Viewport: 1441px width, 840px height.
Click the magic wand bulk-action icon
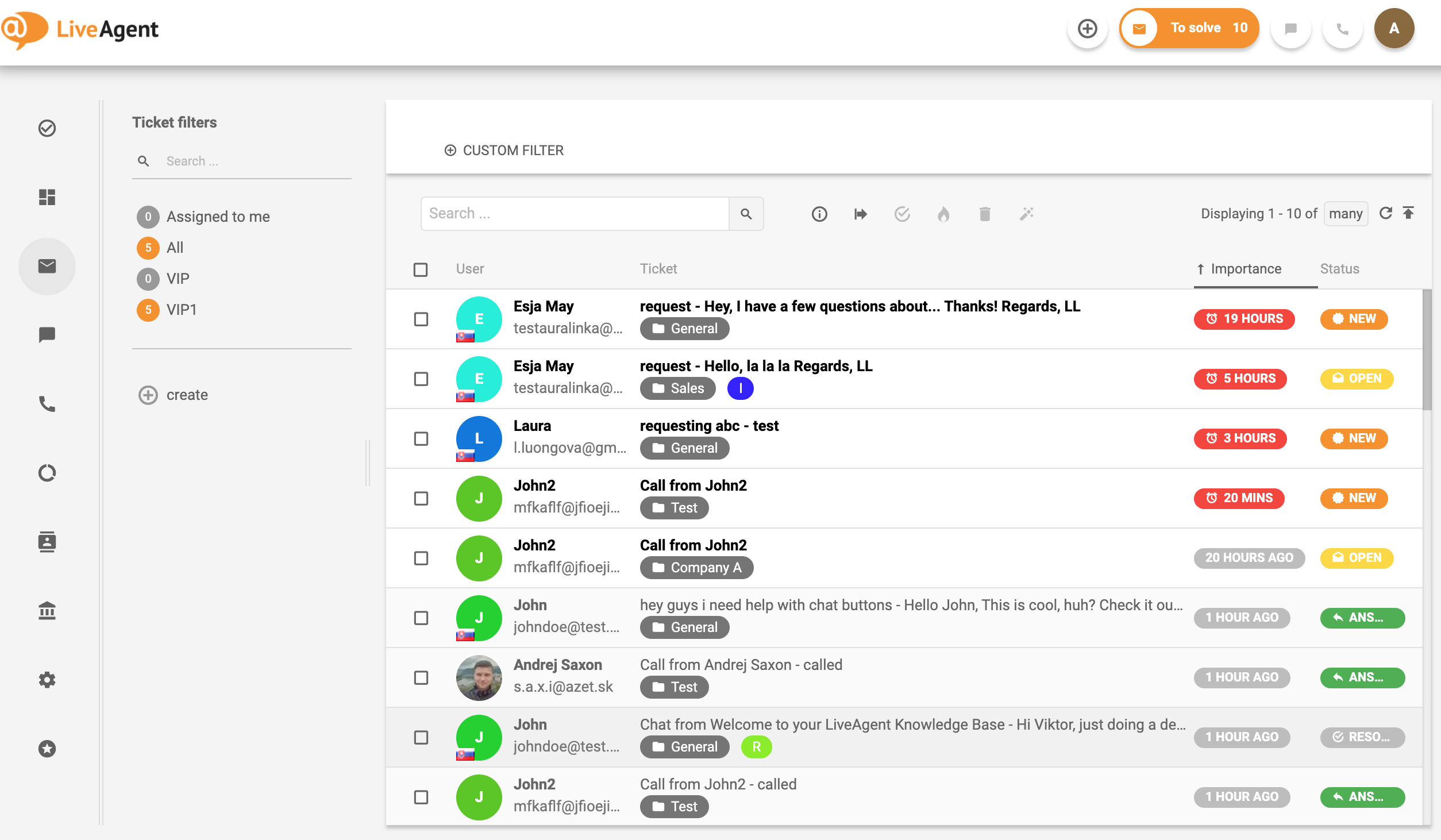(x=1027, y=214)
